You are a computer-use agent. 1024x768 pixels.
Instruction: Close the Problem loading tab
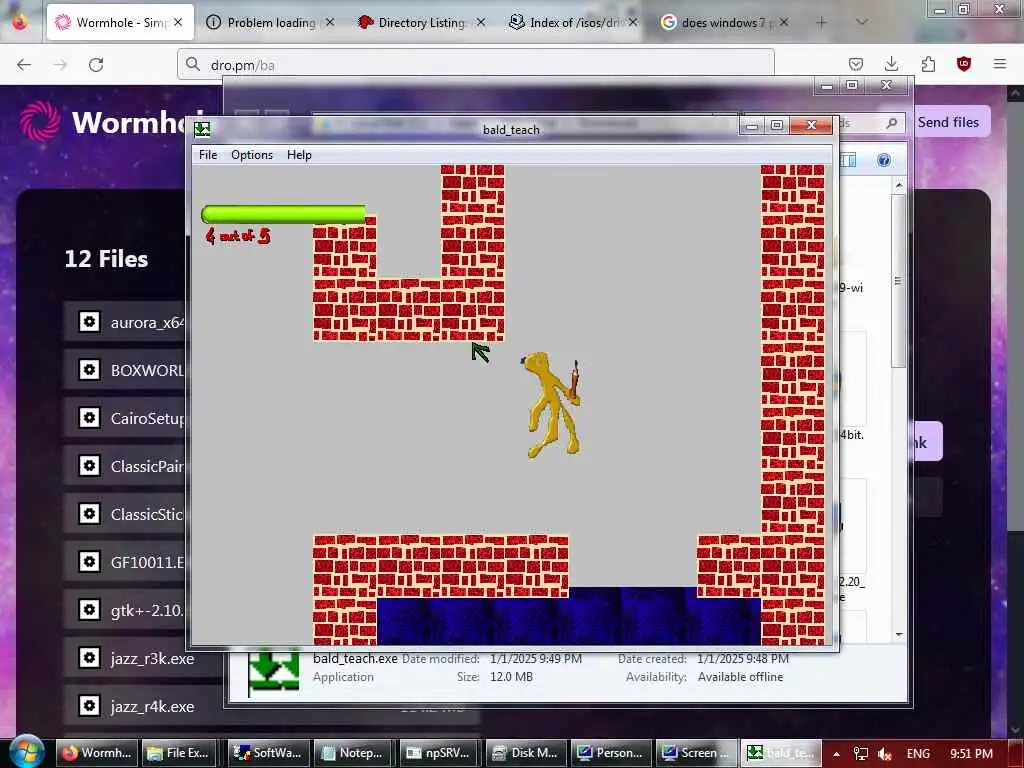coord(330,22)
